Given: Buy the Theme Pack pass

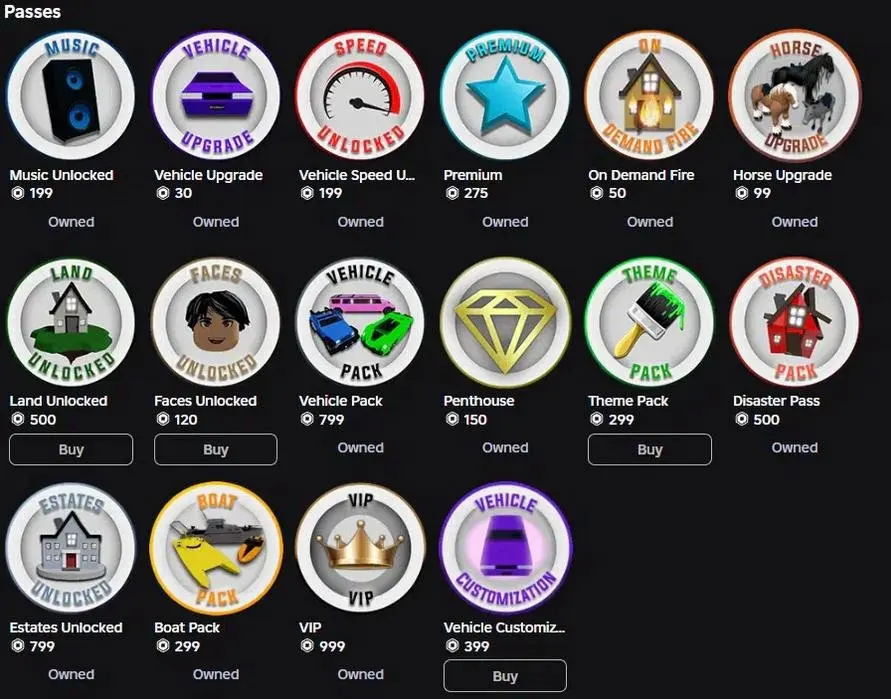Looking at the screenshot, I should coord(649,450).
